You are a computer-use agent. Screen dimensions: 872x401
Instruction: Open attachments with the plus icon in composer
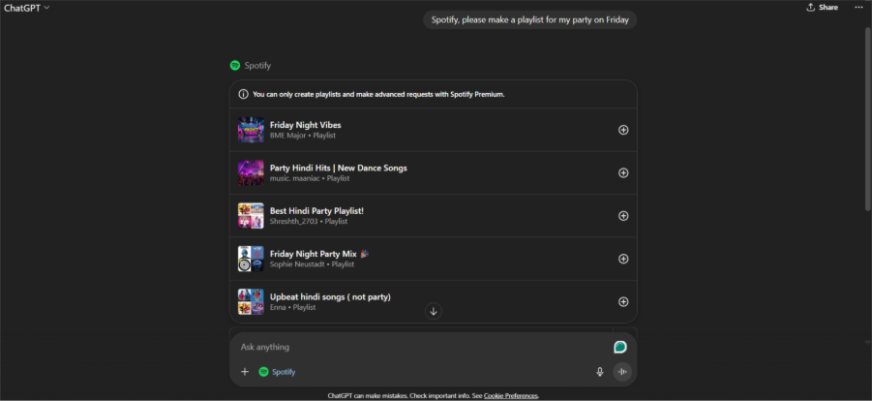[245, 372]
